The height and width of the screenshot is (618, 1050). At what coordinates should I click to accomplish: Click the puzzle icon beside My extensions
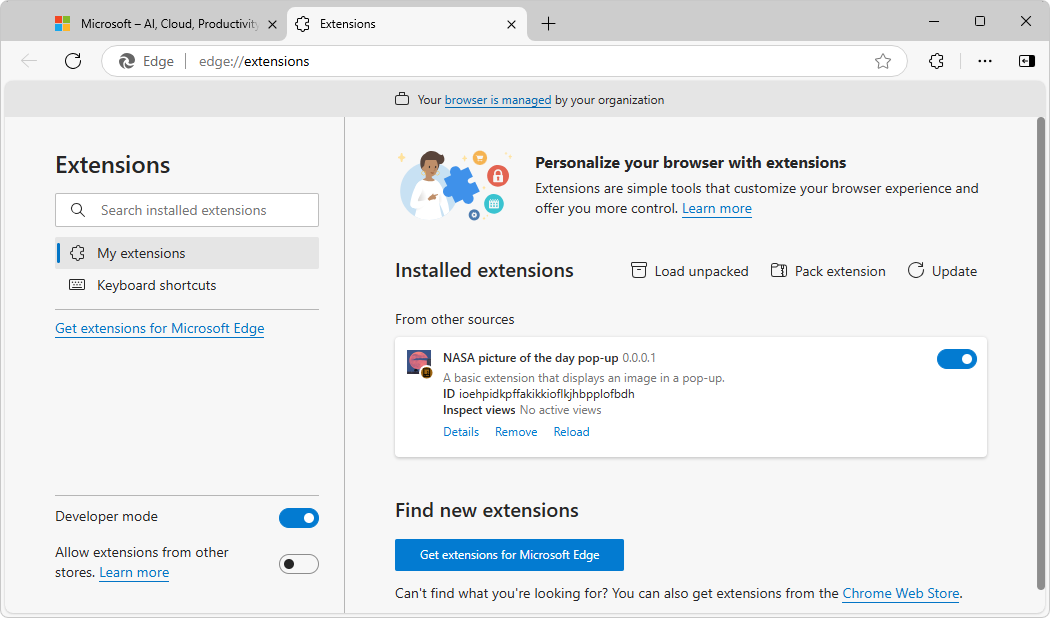pyautogui.click(x=78, y=253)
